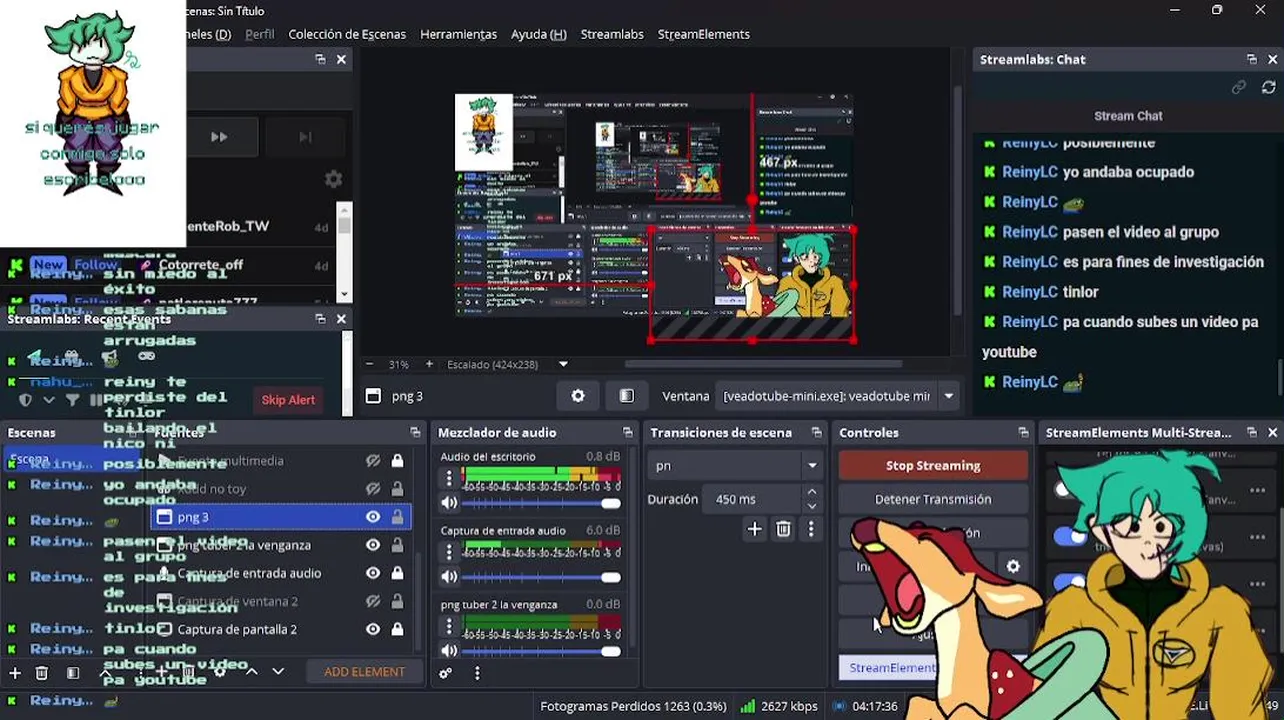
Task: Open scene filters icon in Escenas panel
Action: point(73,673)
